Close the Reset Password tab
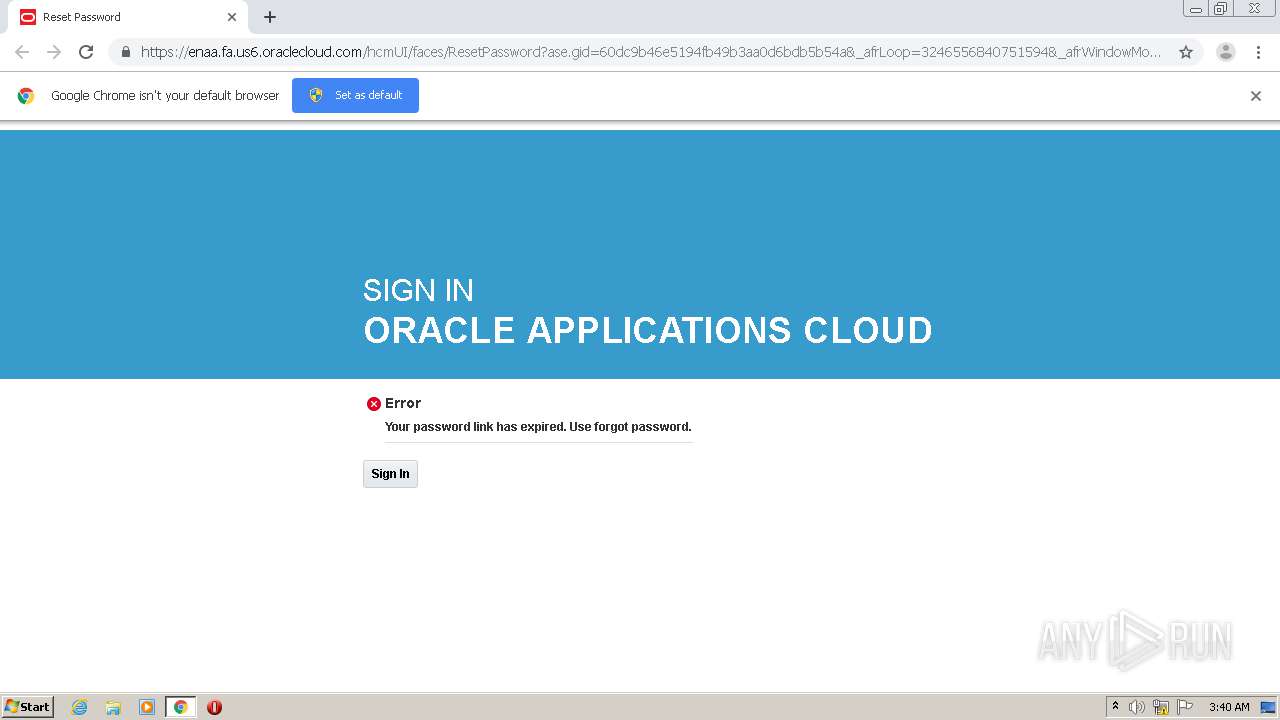This screenshot has width=1280, height=720. click(232, 17)
